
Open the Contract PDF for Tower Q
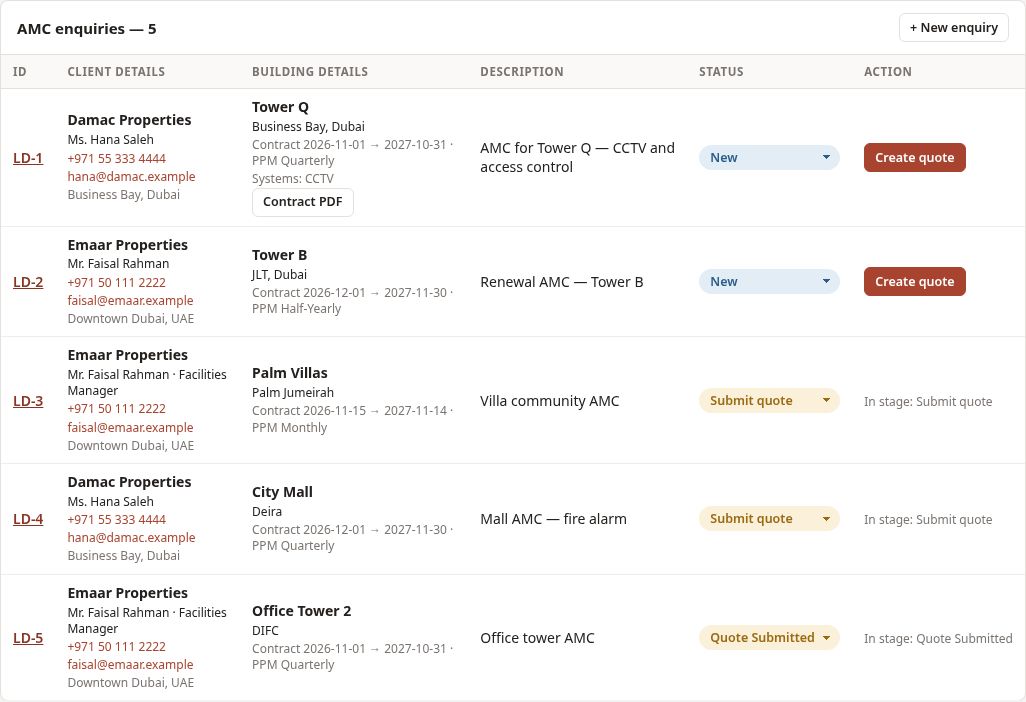[x=302, y=202]
